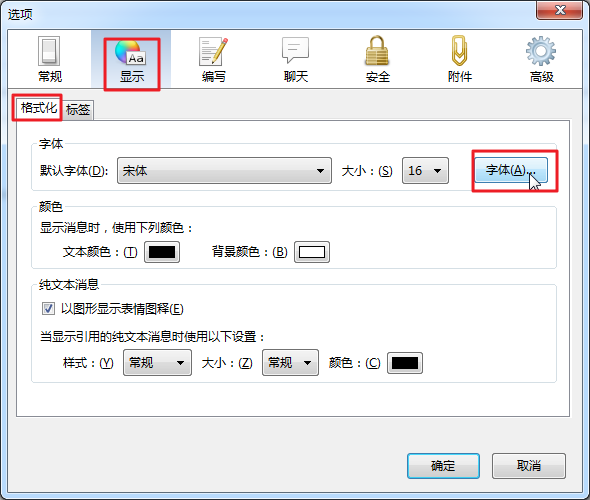Open the 编写 compose pencil icon
This screenshot has height=500, width=590.
point(213,59)
